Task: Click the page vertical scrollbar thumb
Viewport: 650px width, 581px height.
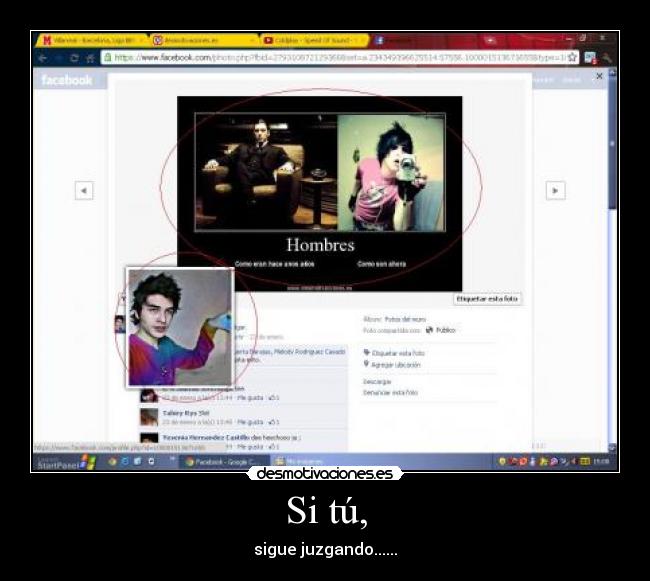Action: 612,143
